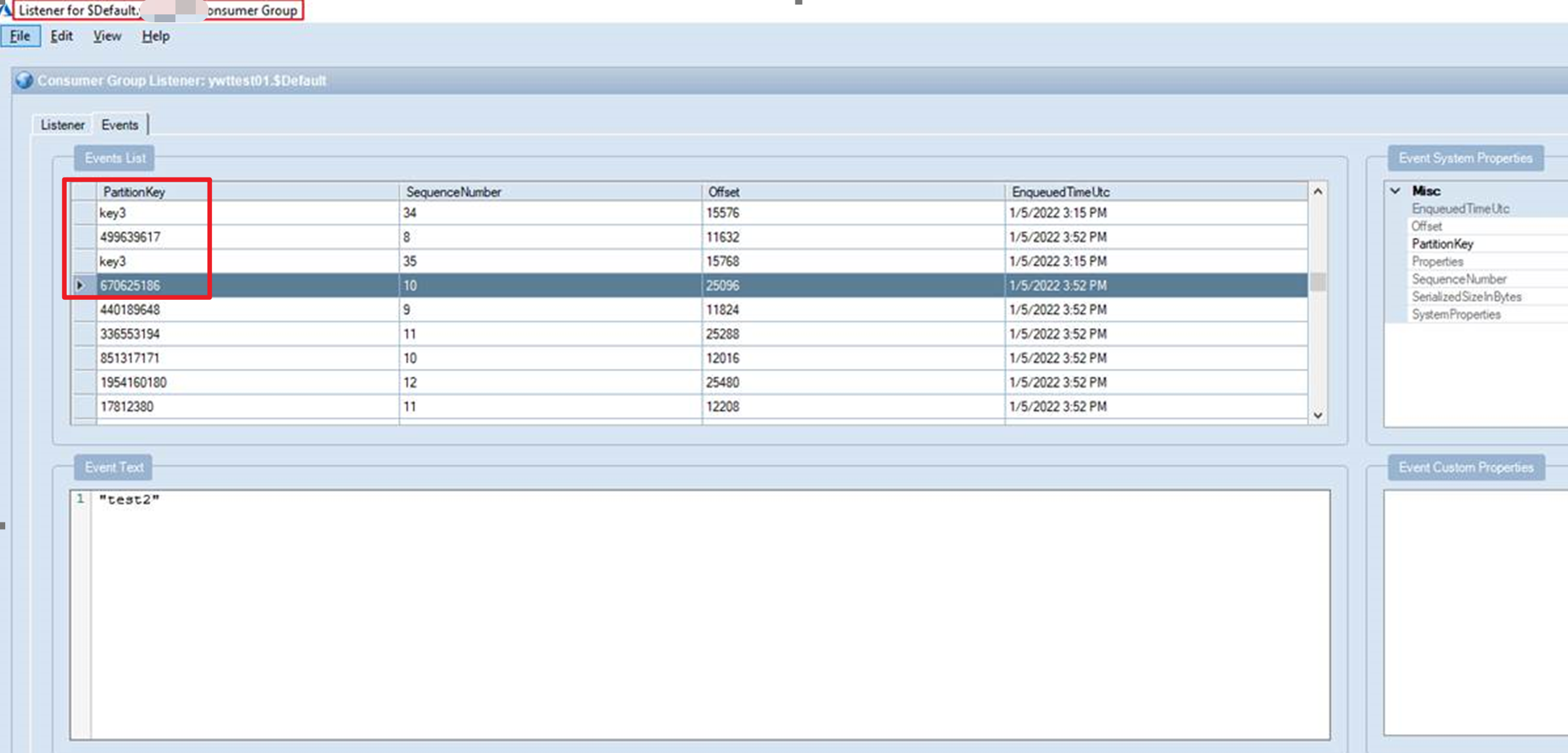This screenshot has width=1568, height=753.
Task: Collapse the Misc properties category
Action: [1395, 191]
